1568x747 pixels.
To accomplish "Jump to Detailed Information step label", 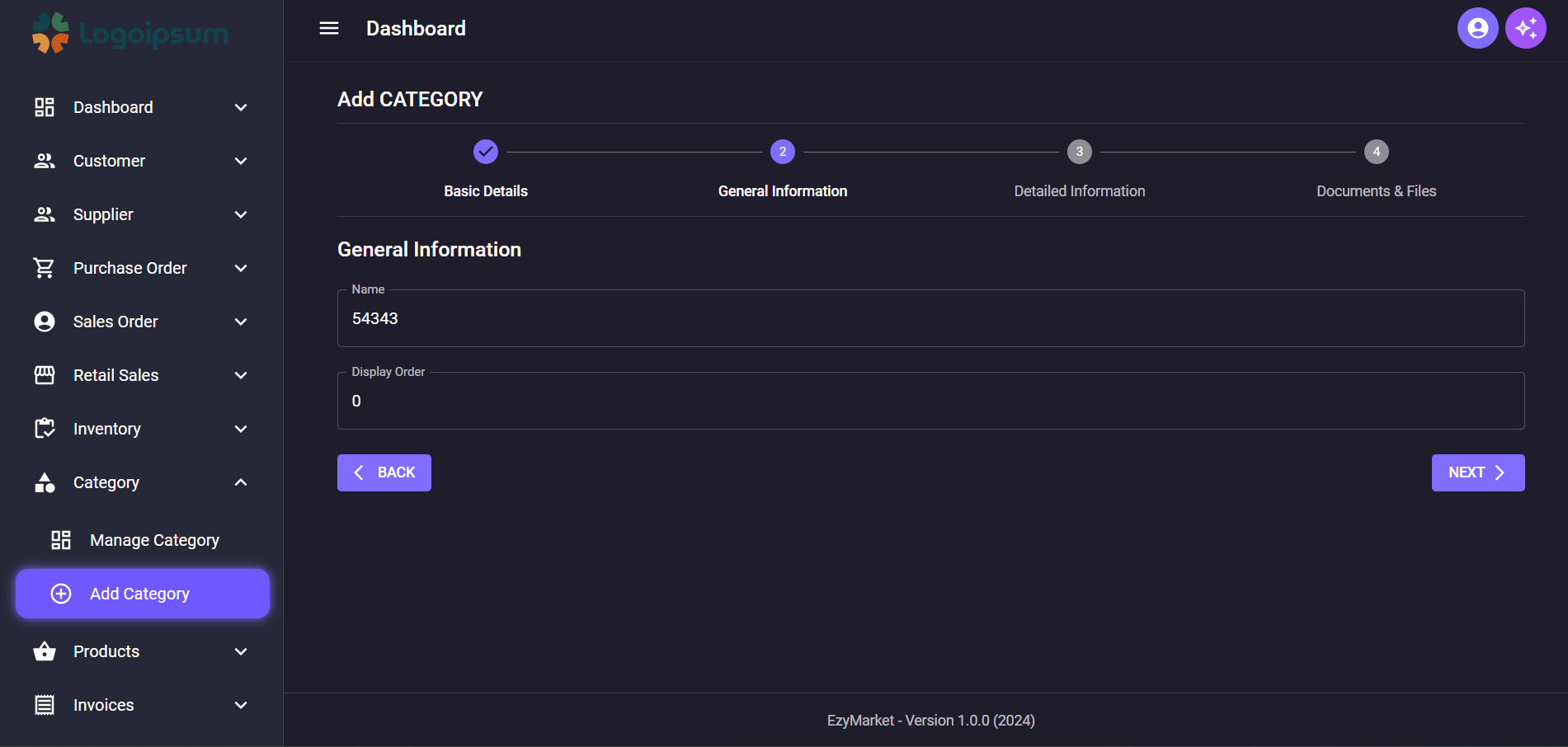I will 1080,191.
